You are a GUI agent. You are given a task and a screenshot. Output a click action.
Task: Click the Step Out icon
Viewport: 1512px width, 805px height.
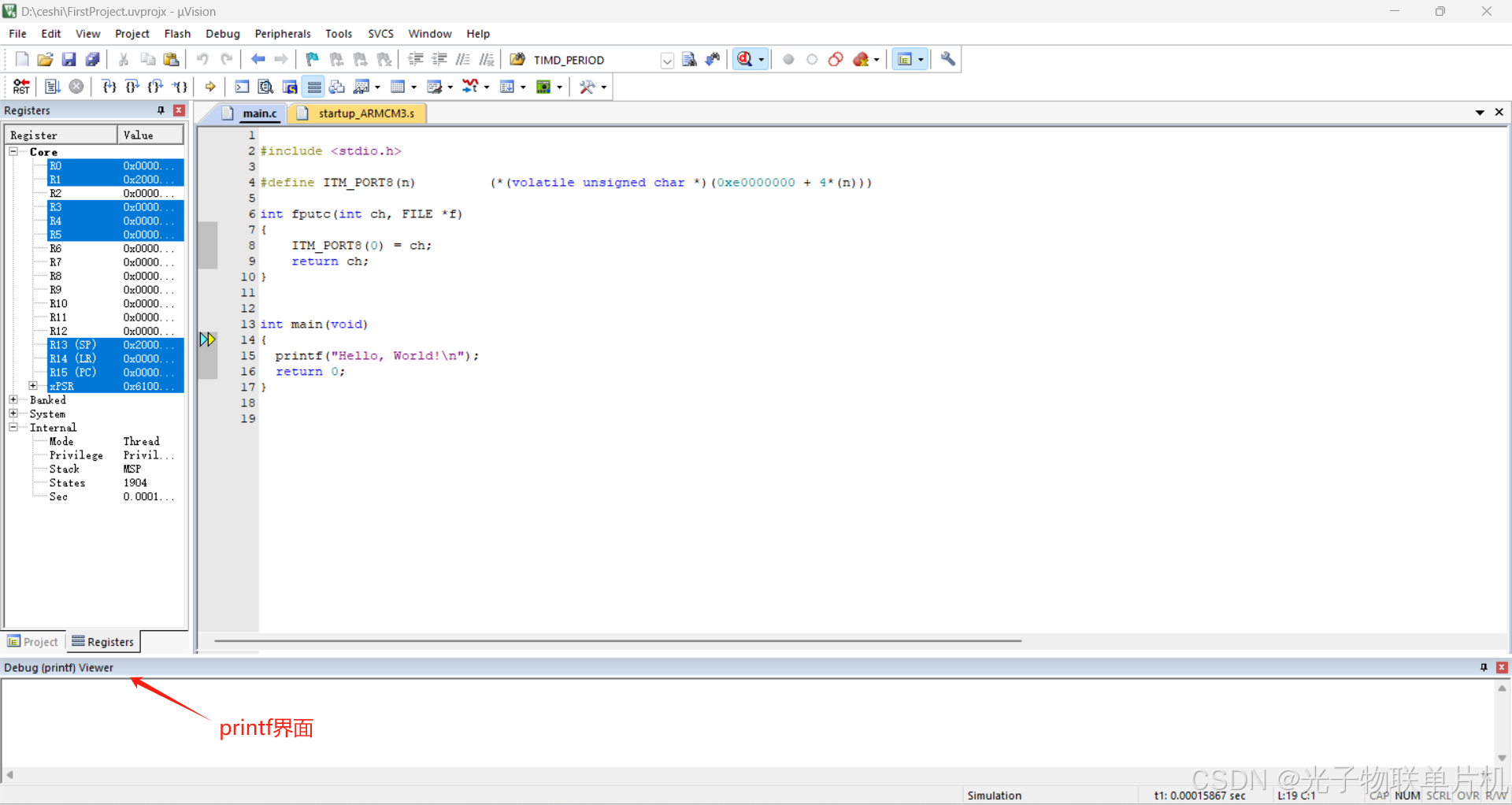point(156,87)
